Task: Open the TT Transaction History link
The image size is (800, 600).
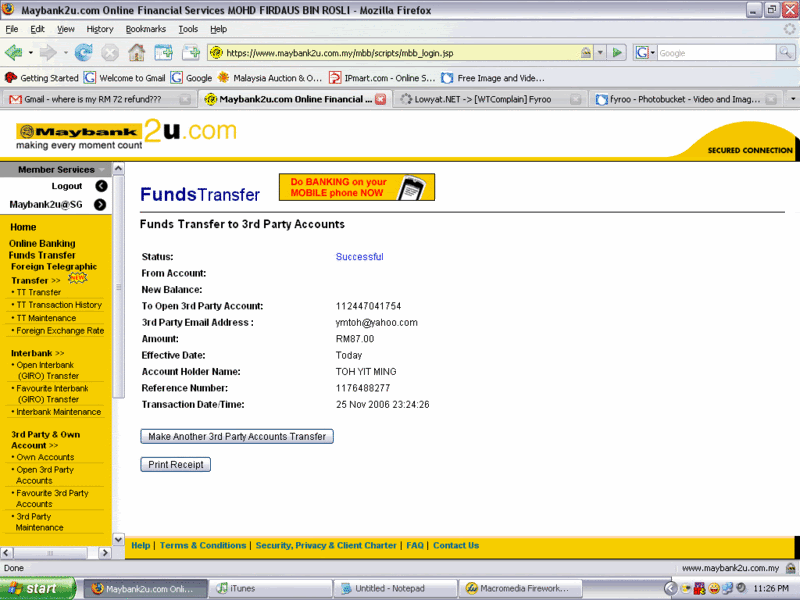Action: click(60, 305)
